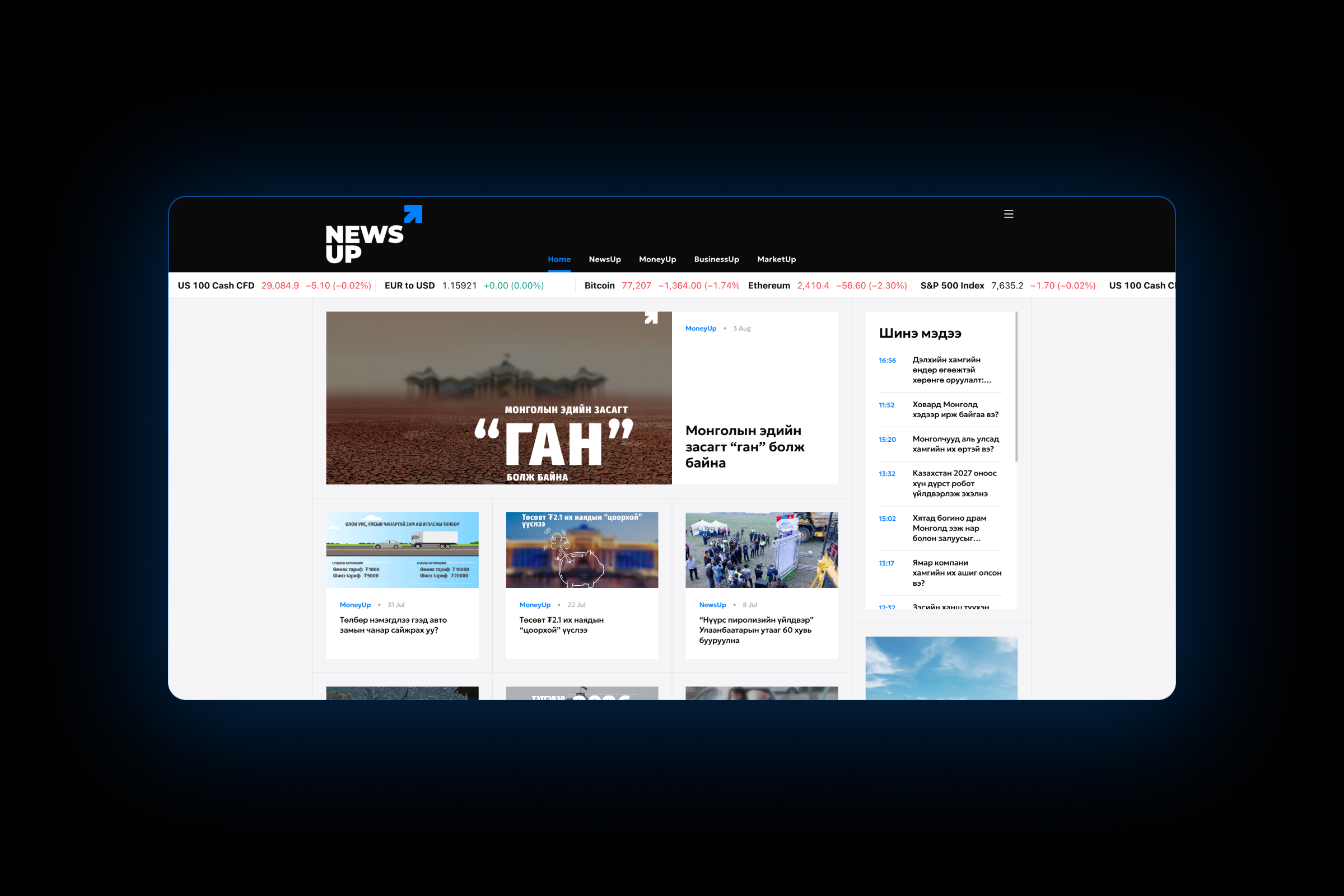Open Ethereum ticker quote
The height and width of the screenshot is (896, 1344).
827,286
